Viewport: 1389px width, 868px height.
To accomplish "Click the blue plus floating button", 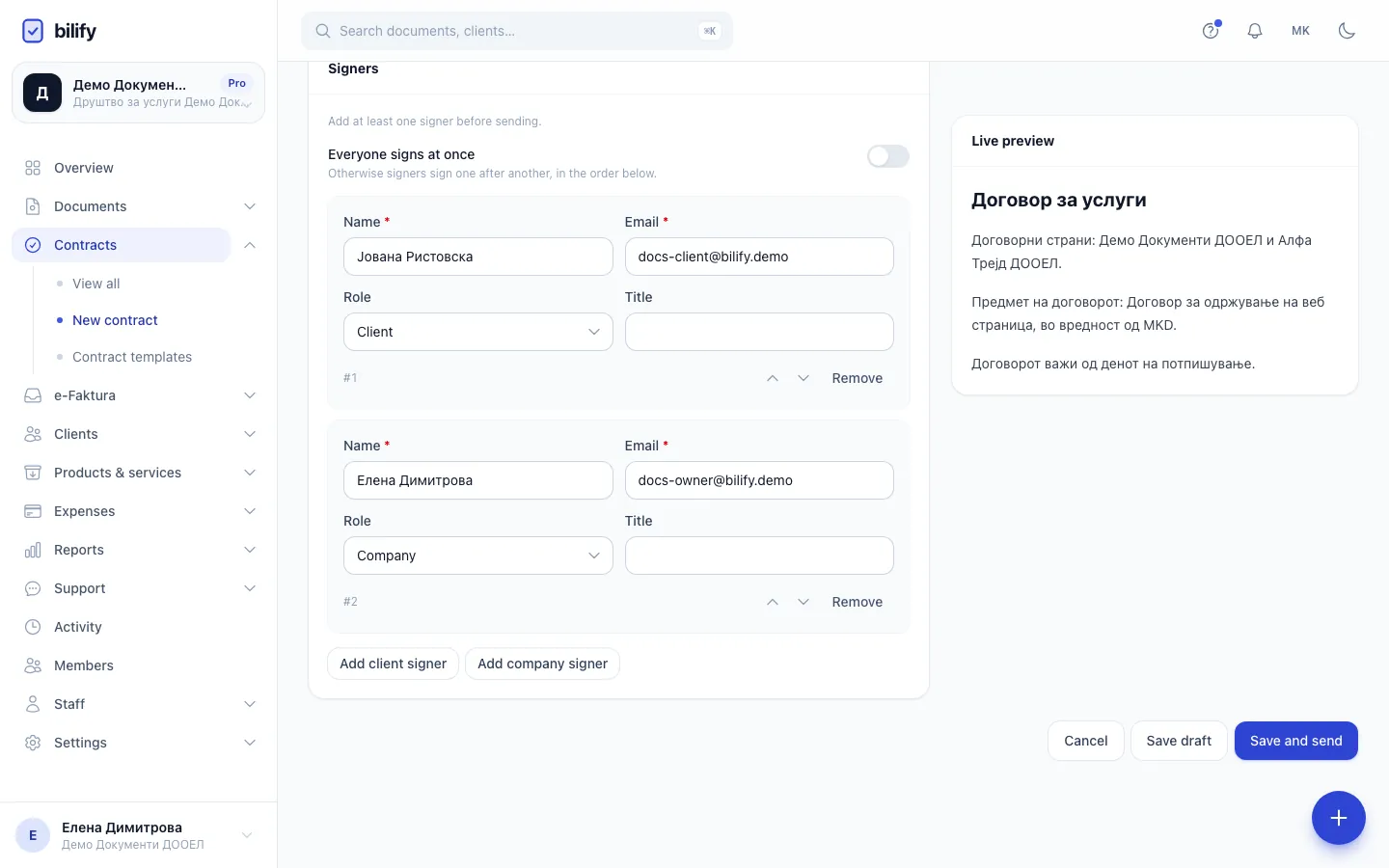I will (1339, 818).
